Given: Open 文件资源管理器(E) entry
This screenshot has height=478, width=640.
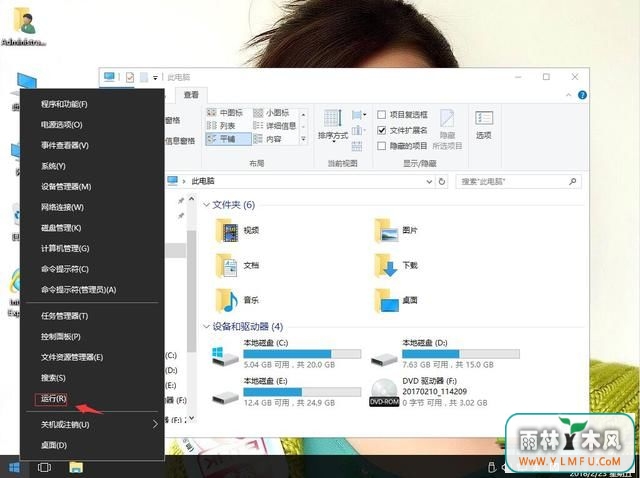Looking at the screenshot, I should (72, 357).
